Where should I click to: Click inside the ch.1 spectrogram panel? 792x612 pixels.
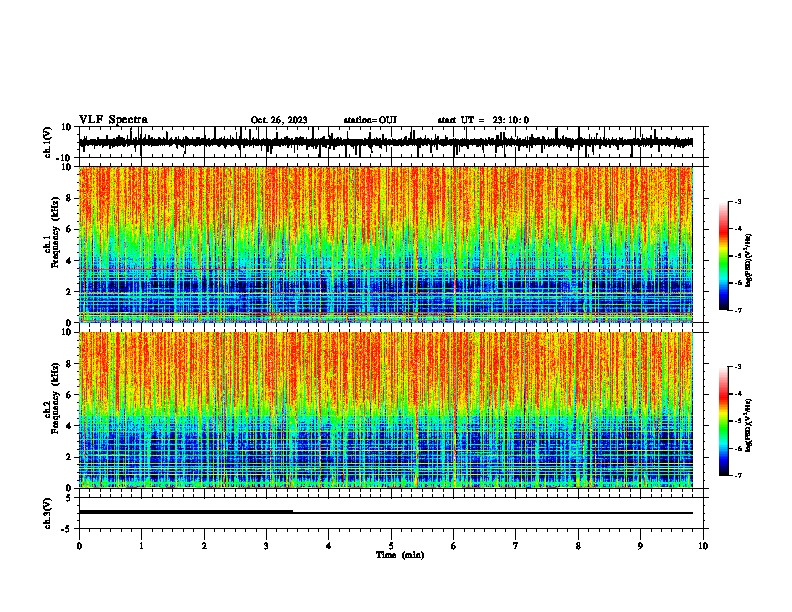[x=385, y=244]
